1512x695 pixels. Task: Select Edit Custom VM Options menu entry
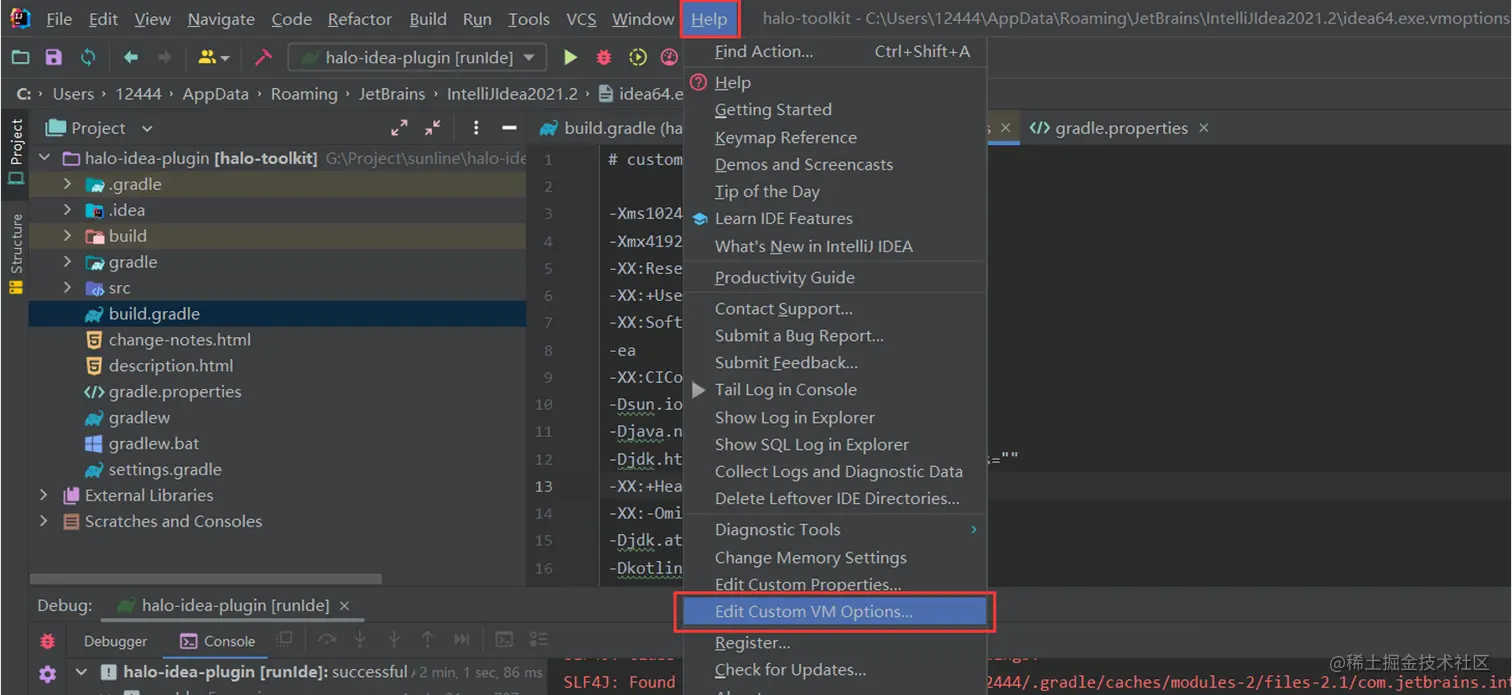point(835,612)
